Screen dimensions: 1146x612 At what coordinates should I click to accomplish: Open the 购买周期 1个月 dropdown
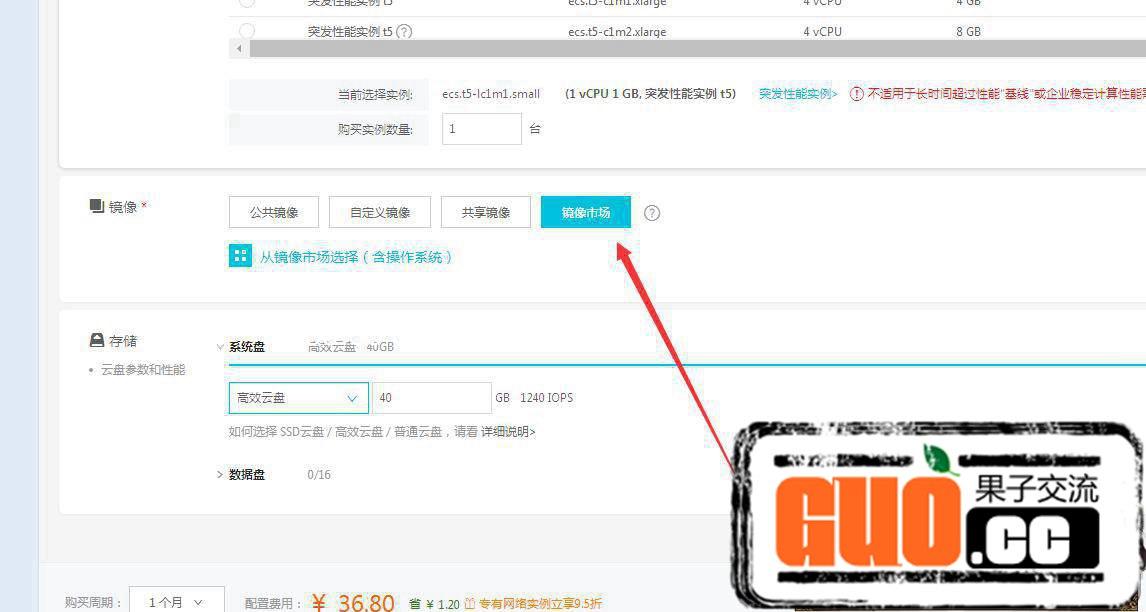click(x=177, y=602)
